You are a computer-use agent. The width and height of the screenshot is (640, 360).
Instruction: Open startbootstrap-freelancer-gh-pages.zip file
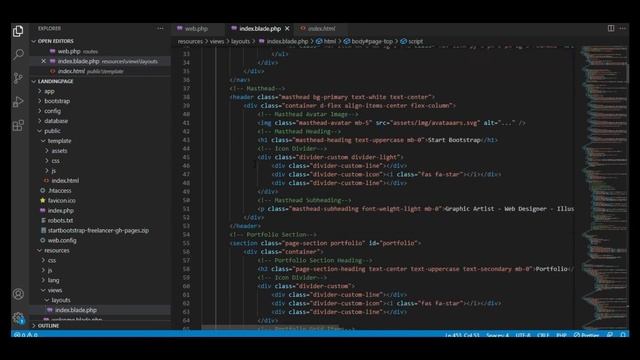click(100, 230)
